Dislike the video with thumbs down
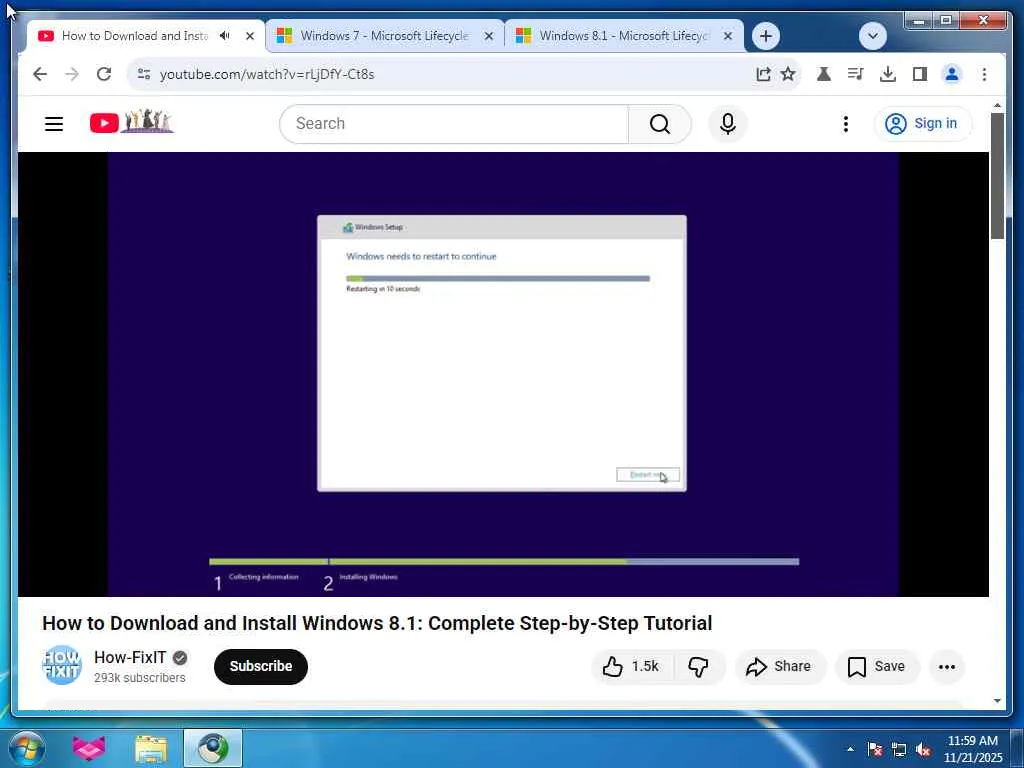 point(699,666)
